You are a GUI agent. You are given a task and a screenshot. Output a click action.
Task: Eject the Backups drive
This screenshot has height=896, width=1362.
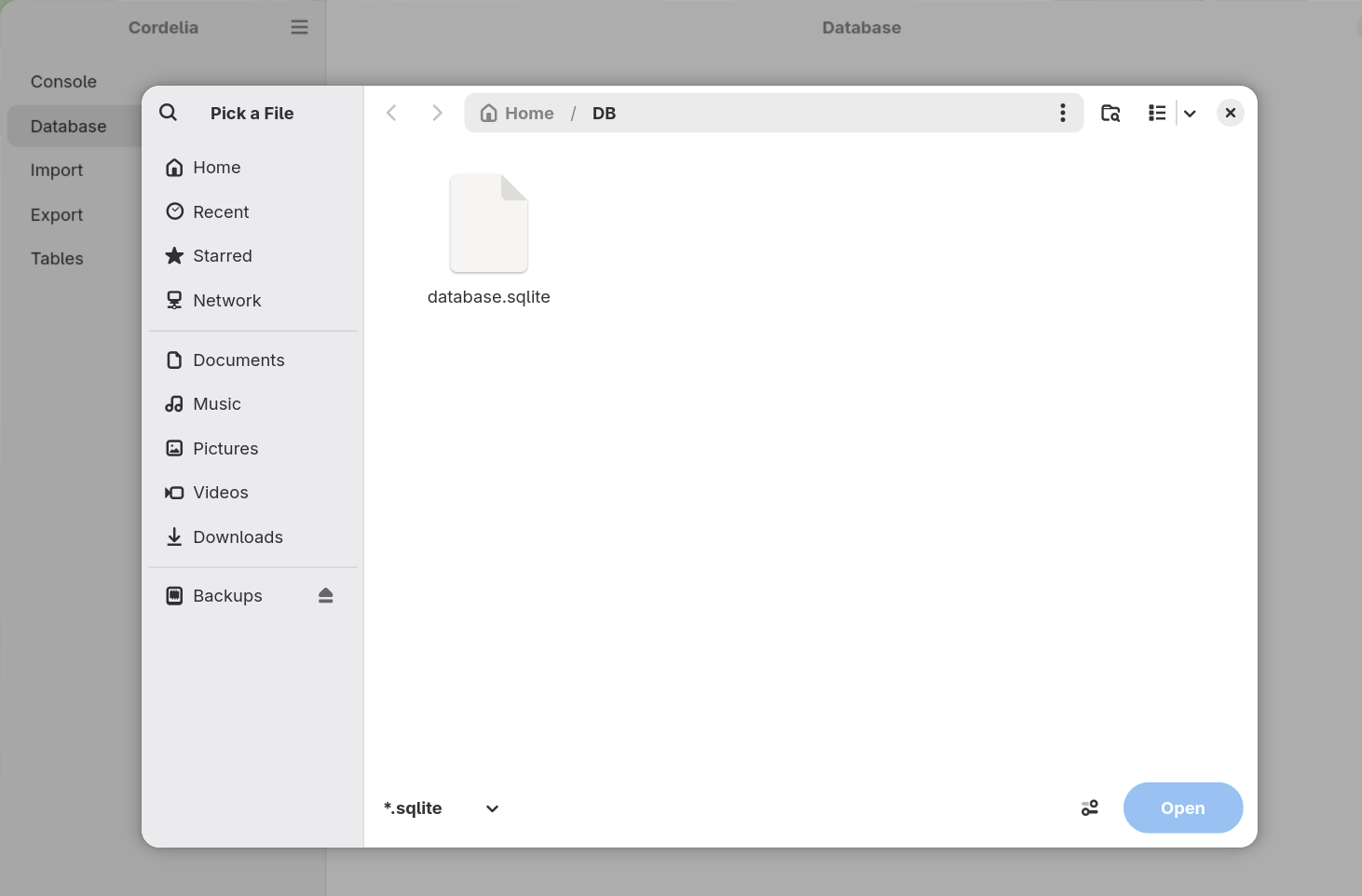[325, 595]
